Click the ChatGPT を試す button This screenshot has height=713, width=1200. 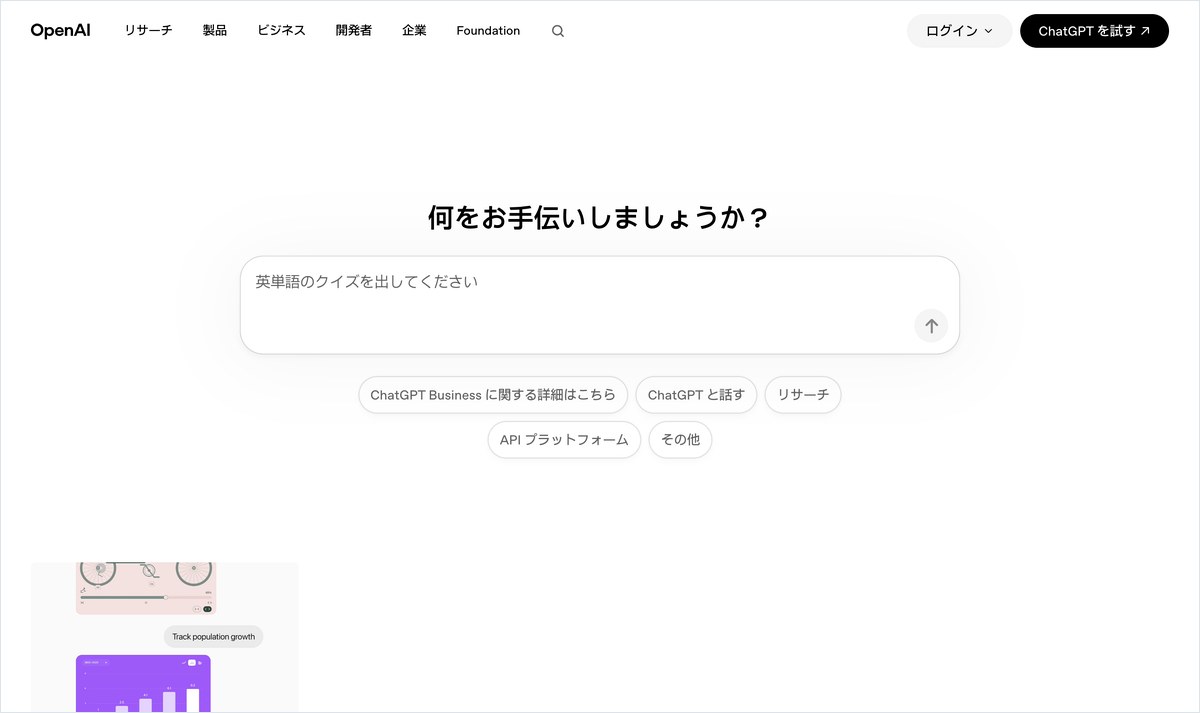point(1094,31)
